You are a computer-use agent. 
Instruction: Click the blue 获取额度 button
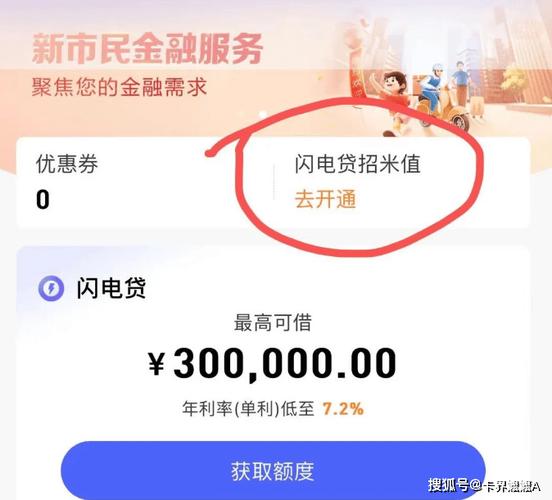pos(273,470)
